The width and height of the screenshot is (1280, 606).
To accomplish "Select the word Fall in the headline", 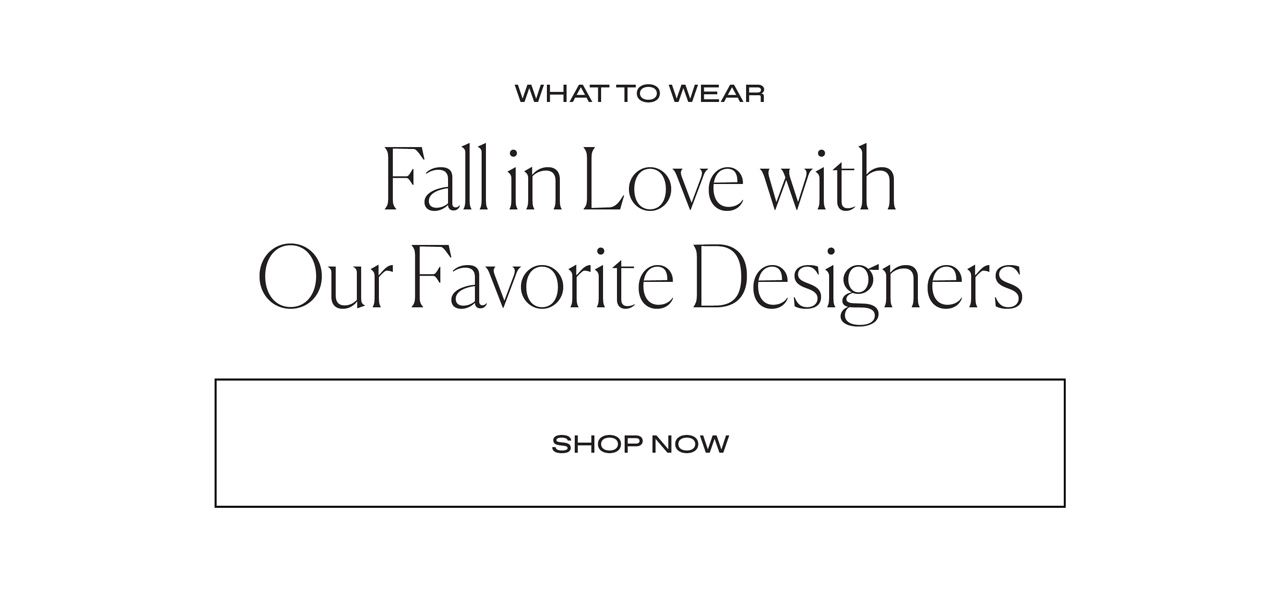I will coord(437,180).
